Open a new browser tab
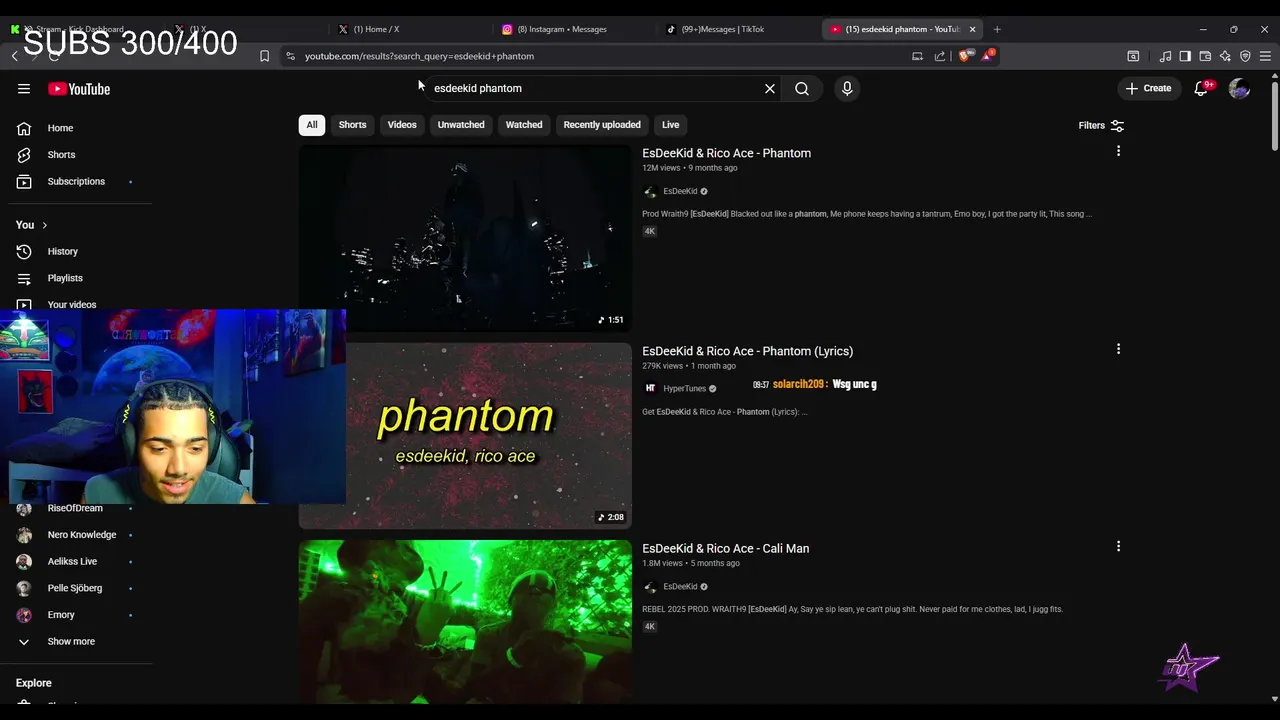This screenshot has height=720, width=1280. pyautogui.click(x=997, y=29)
